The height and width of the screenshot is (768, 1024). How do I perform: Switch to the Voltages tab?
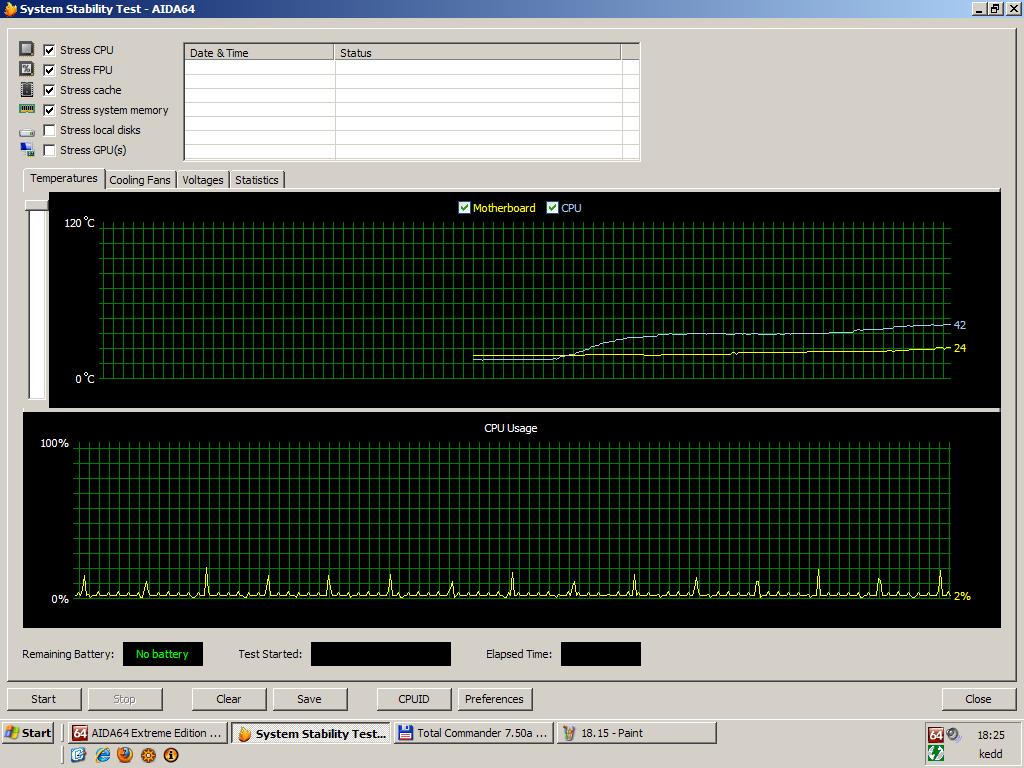(x=202, y=180)
